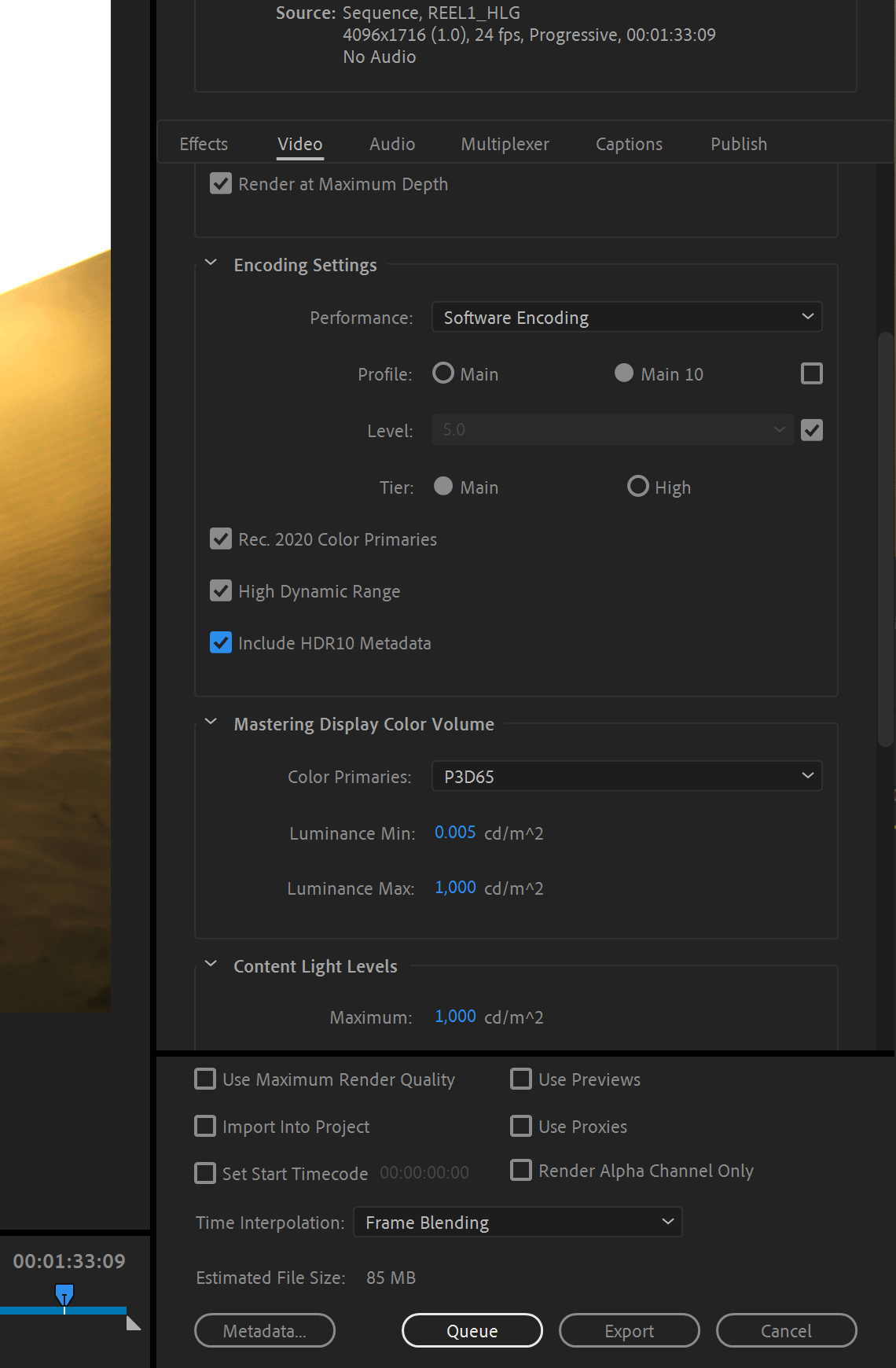This screenshot has width=896, height=1368.
Task: Enable Set Start Timecode checkbox
Action: pyautogui.click(x=205, y=1173)
